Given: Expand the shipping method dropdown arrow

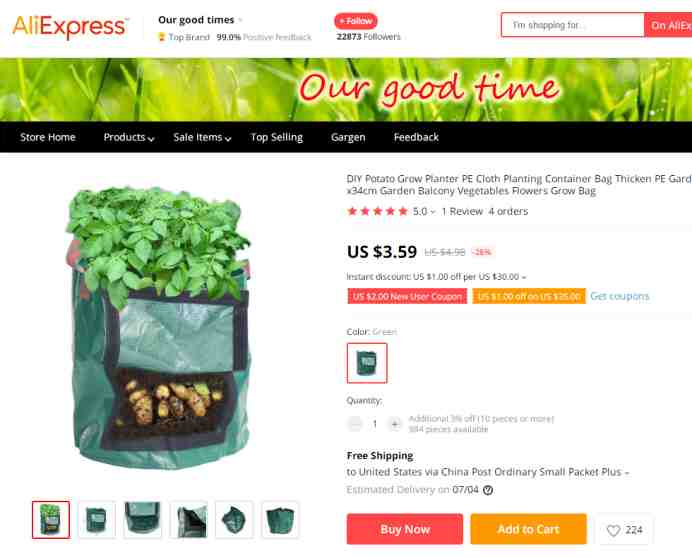Looking at the screenshot, I should tap(627, 473).
